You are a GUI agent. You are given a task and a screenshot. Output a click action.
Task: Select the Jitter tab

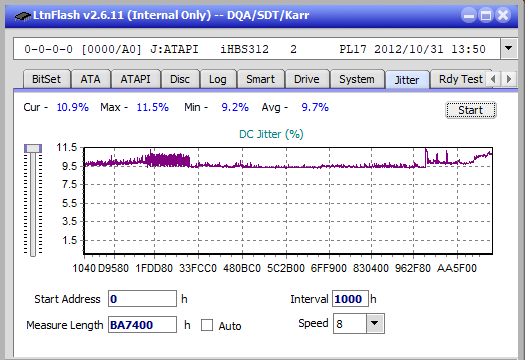point(407,80)
